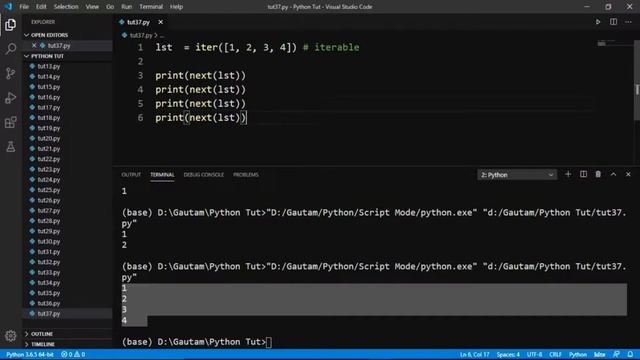The height and width of the screenshot is (360, 640).
Task: Select terminal from 2: Python dropdown
Action: pos(517,175)
